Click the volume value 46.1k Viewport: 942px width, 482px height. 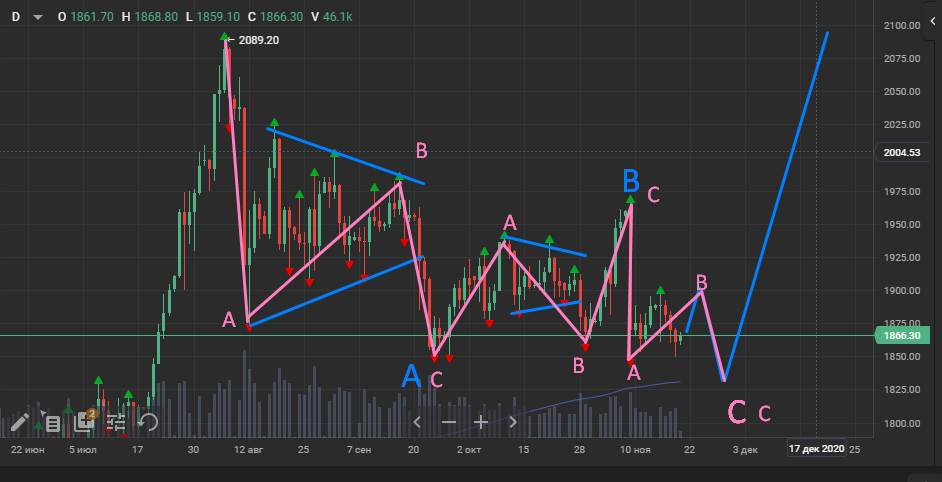[337, 17]
